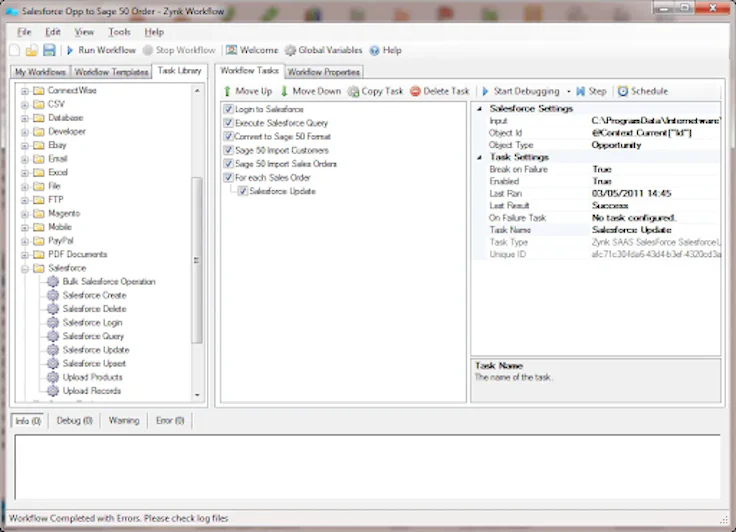Click the Help question mark icon
The width and height of the screenshot is (736, 532).
coord(374,50)
